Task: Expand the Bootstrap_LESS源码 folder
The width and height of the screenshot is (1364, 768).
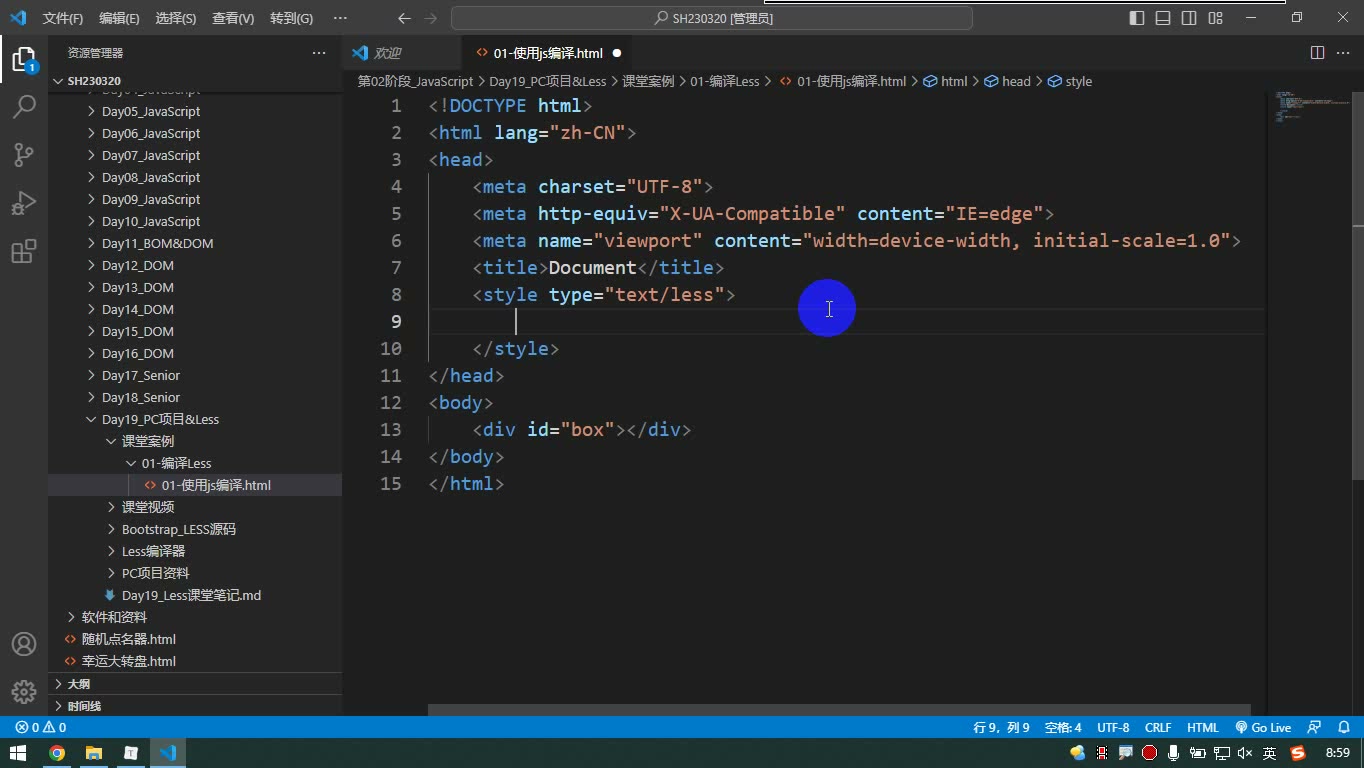Action: (195, 529)
